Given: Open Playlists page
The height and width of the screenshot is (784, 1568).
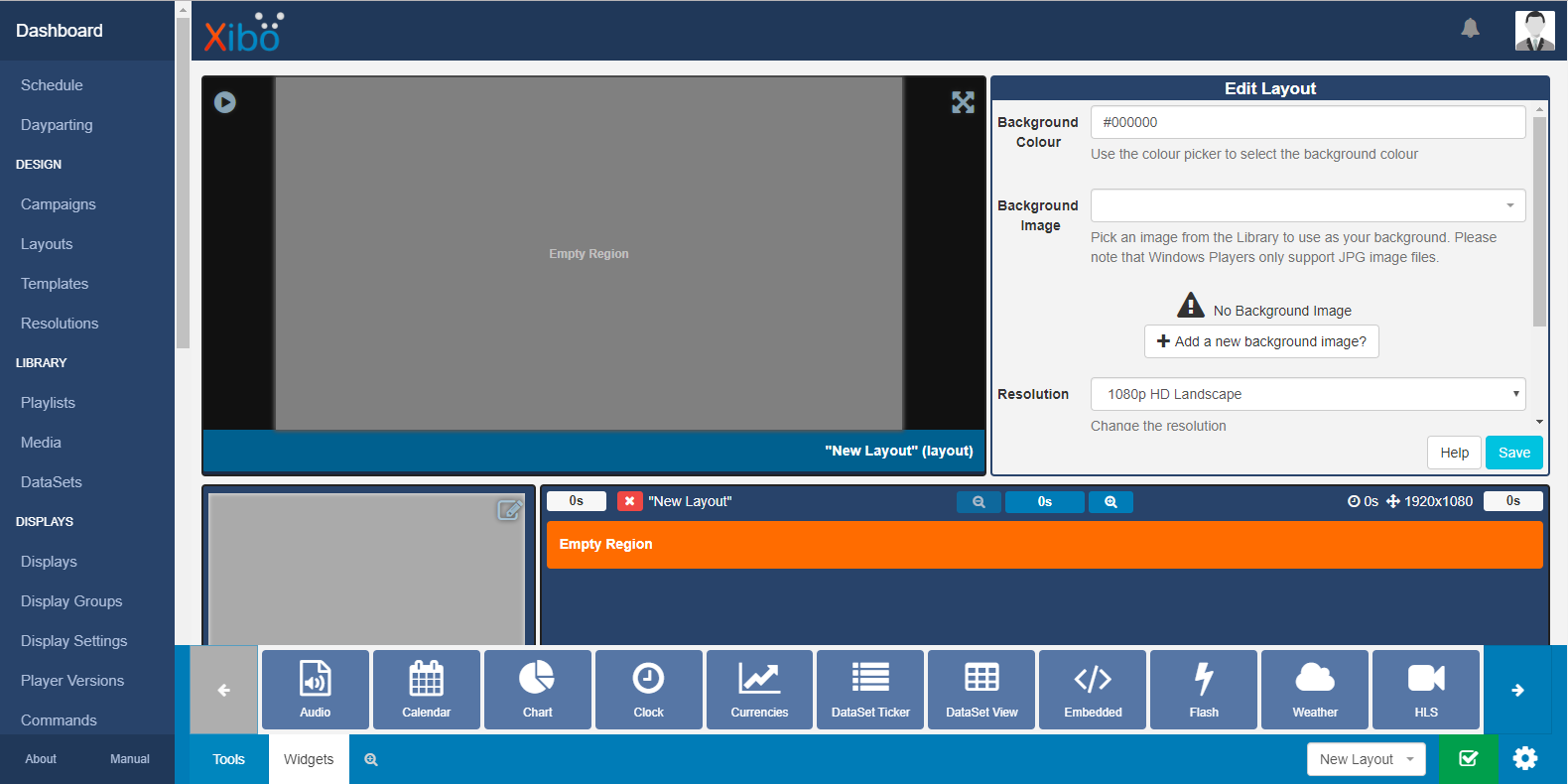Looking at the screenshot, I should point(48,403).
